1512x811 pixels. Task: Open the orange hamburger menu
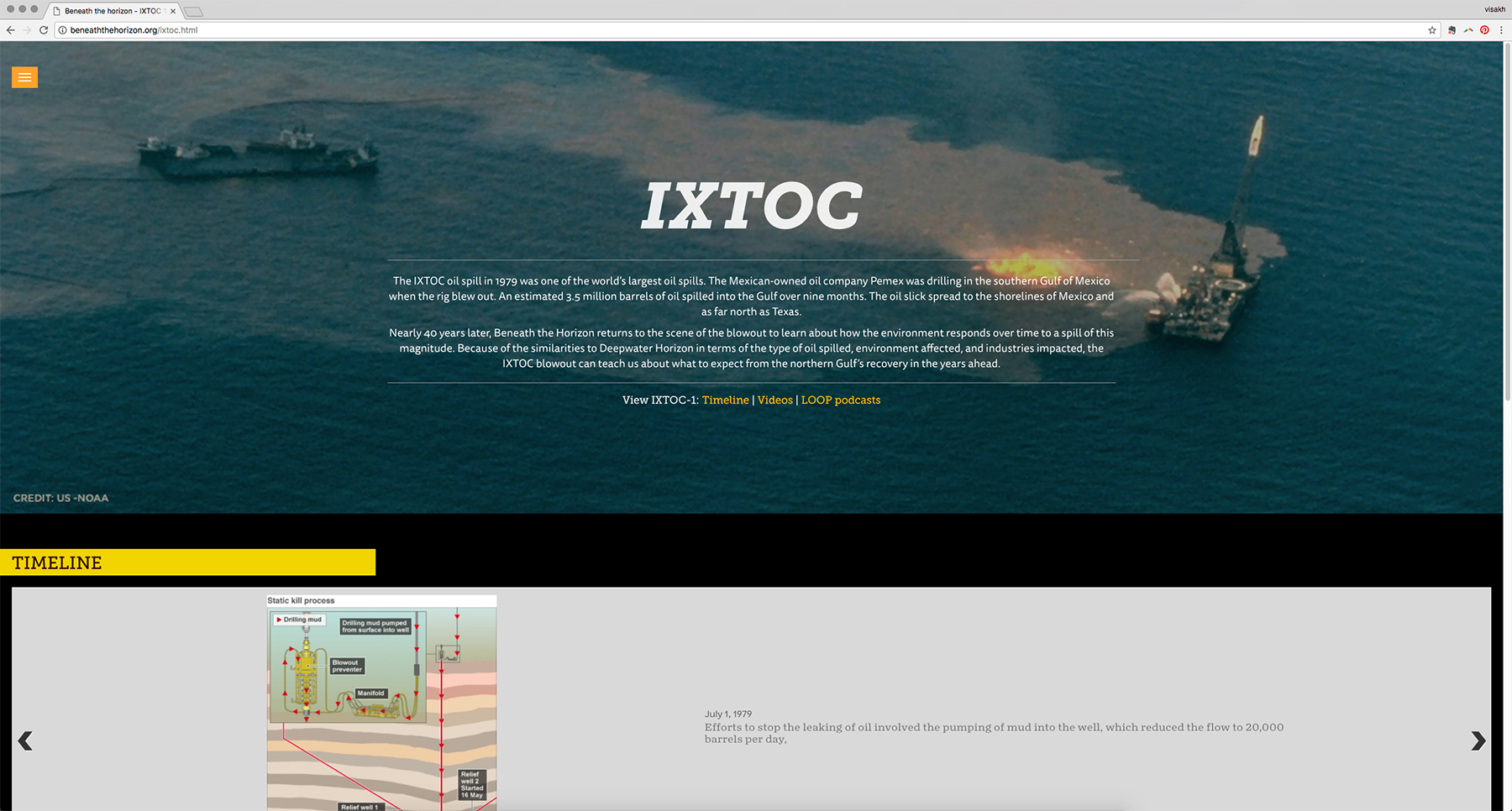(24, 77)
